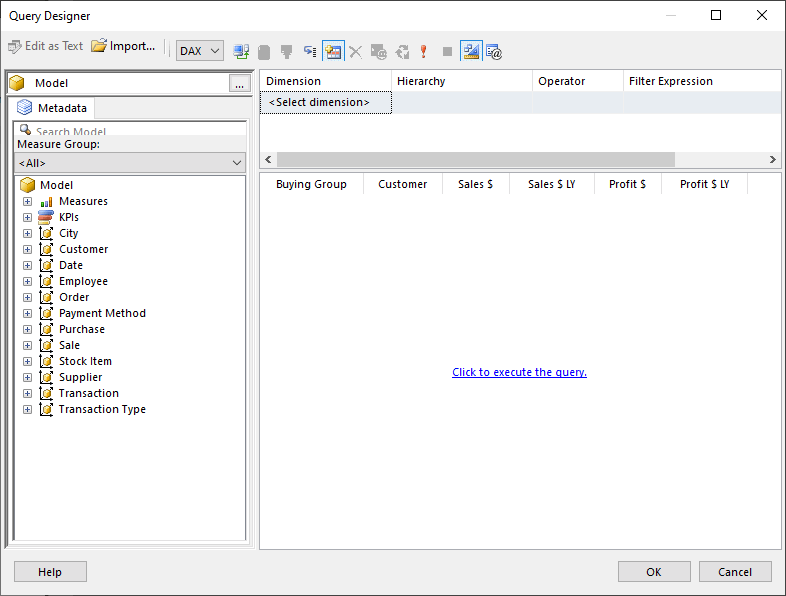
Task: Click the Refresh Metadata toolbar icon
Action: tap(241, 51)
